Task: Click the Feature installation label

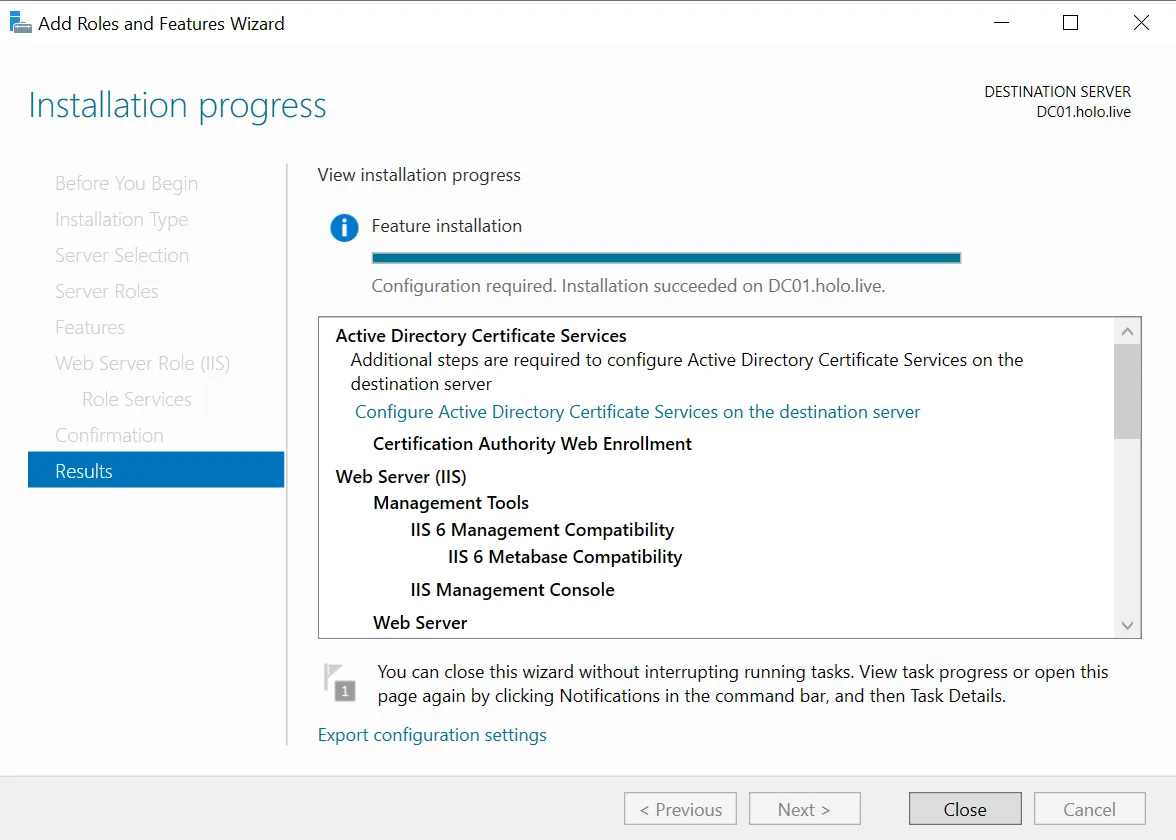Action: pyautogui.click(x=446, y=226)
